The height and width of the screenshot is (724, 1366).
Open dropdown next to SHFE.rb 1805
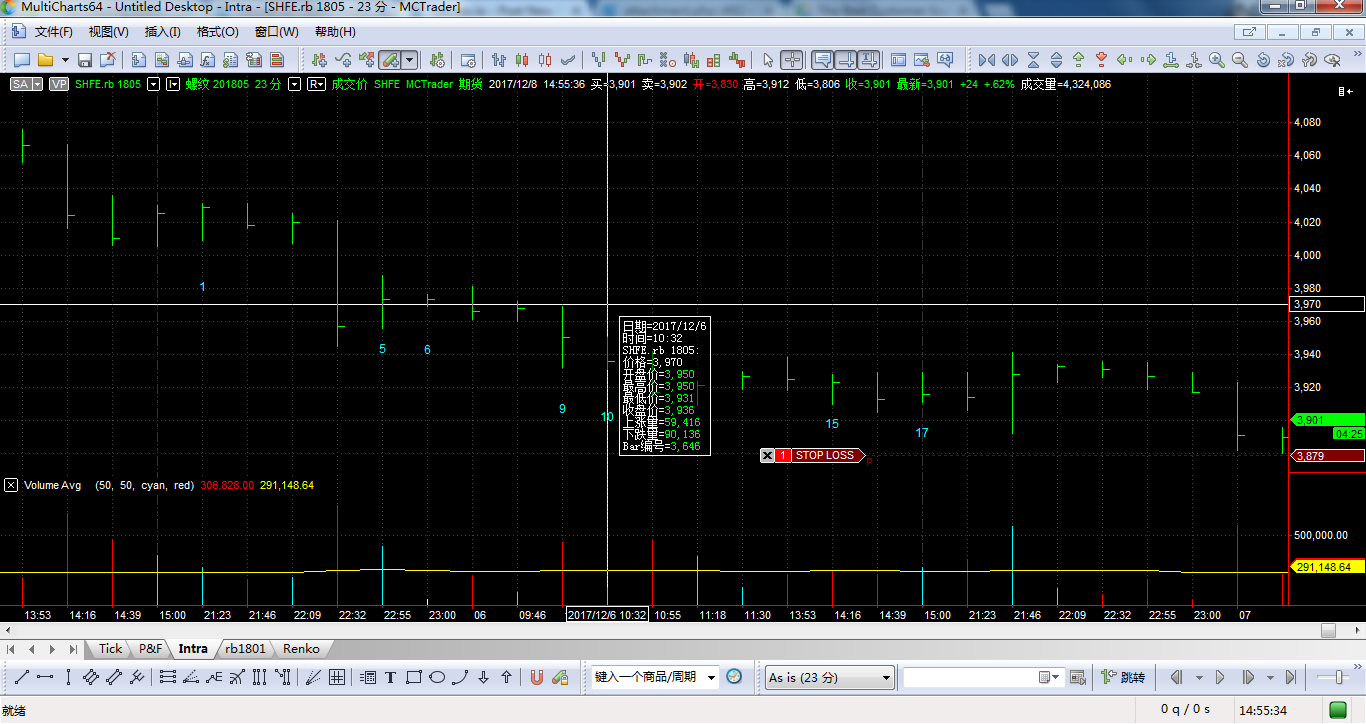(153, 84)
